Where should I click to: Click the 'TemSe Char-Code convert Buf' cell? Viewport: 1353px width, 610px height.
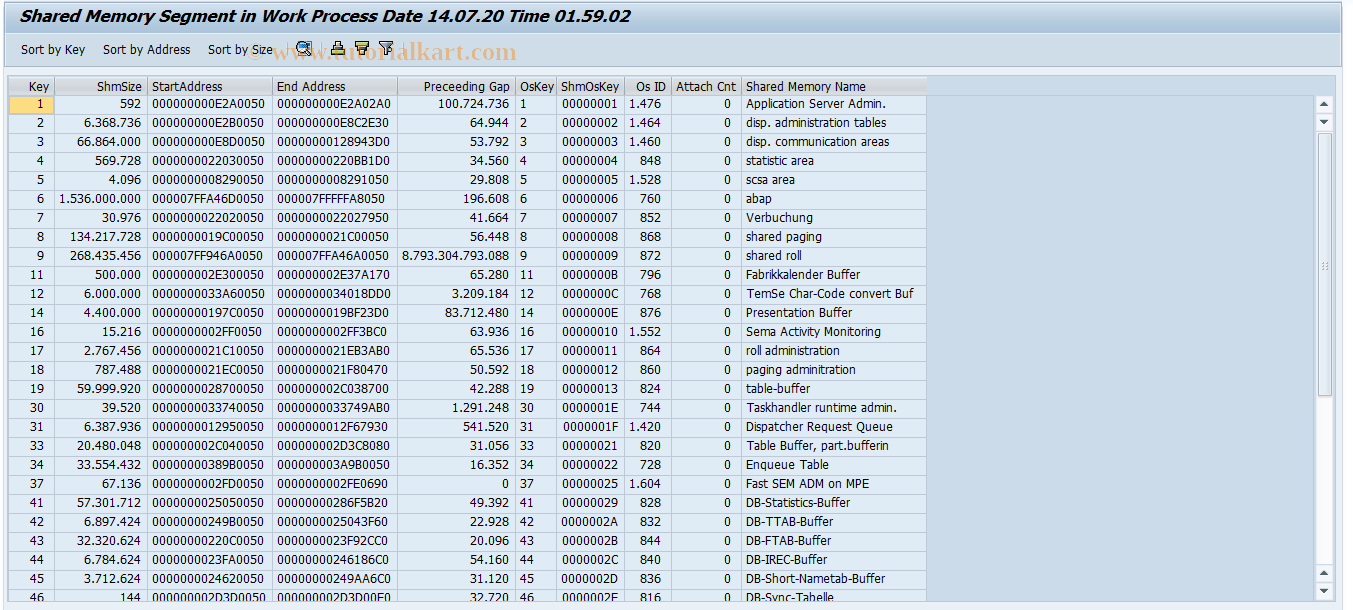pos(834,294)
